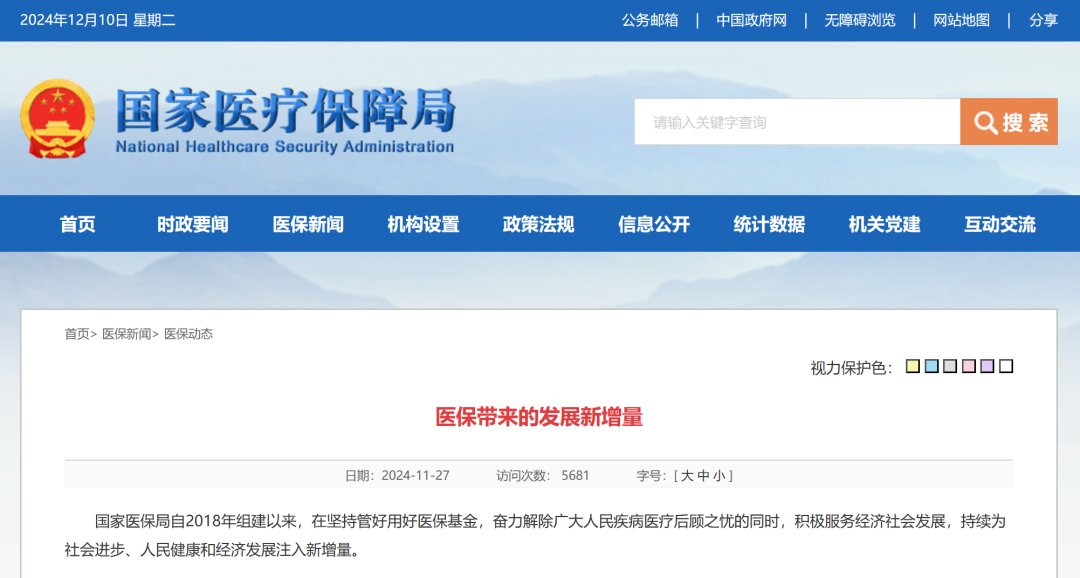Select the white eye-protection color swatch
The width and height of the screenshot is (1080, 578).
point(1006,366)
